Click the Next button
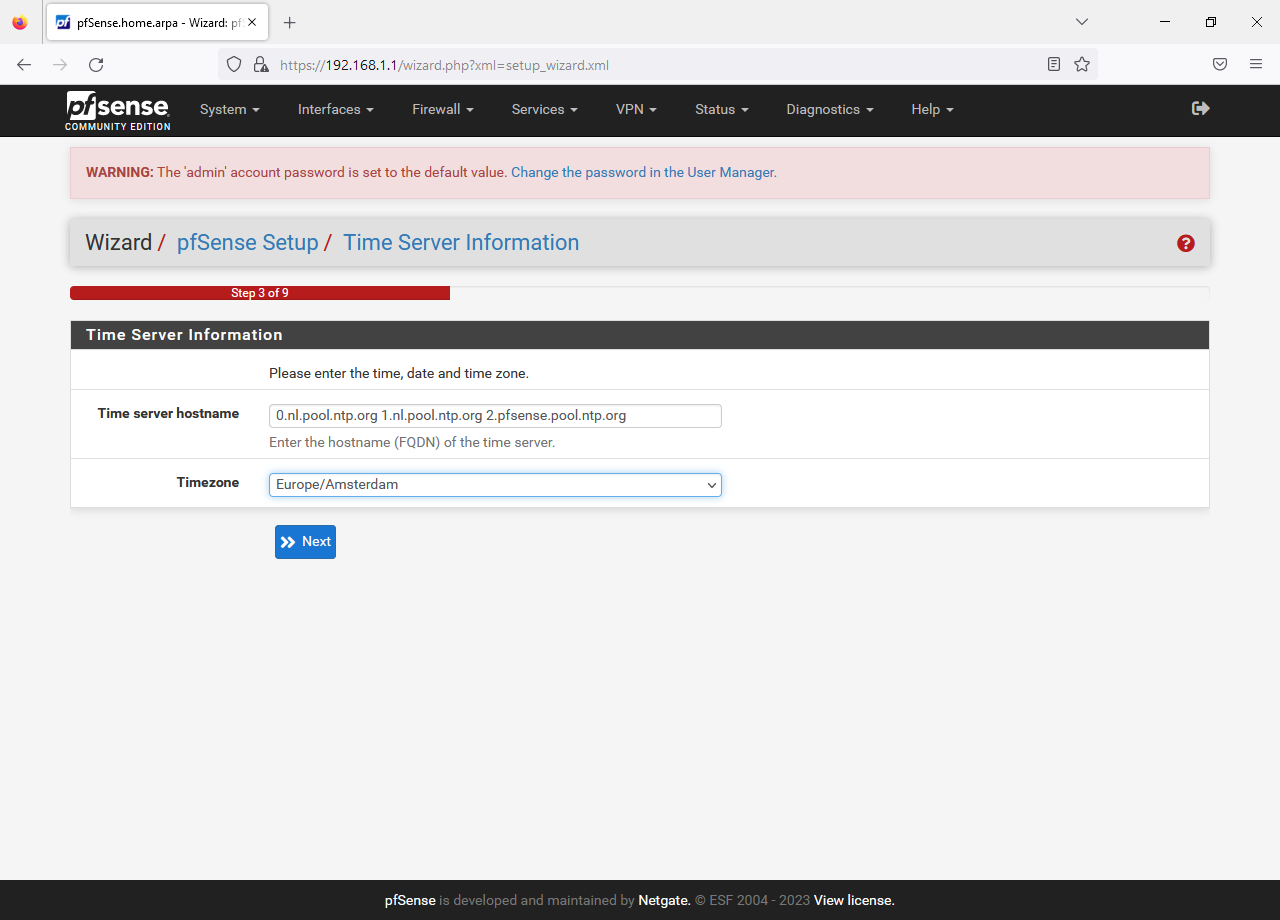The image size is (1280, 920). click(x=305, y=542)
